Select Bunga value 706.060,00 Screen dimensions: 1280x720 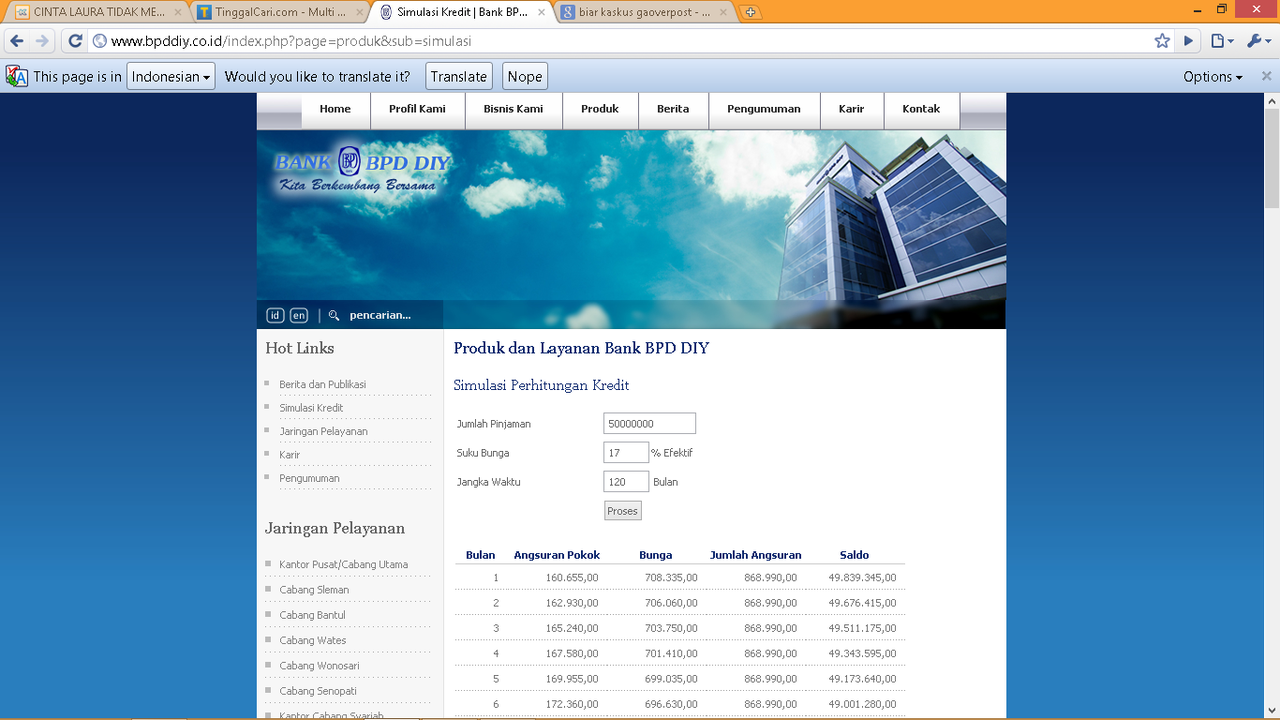671,603
